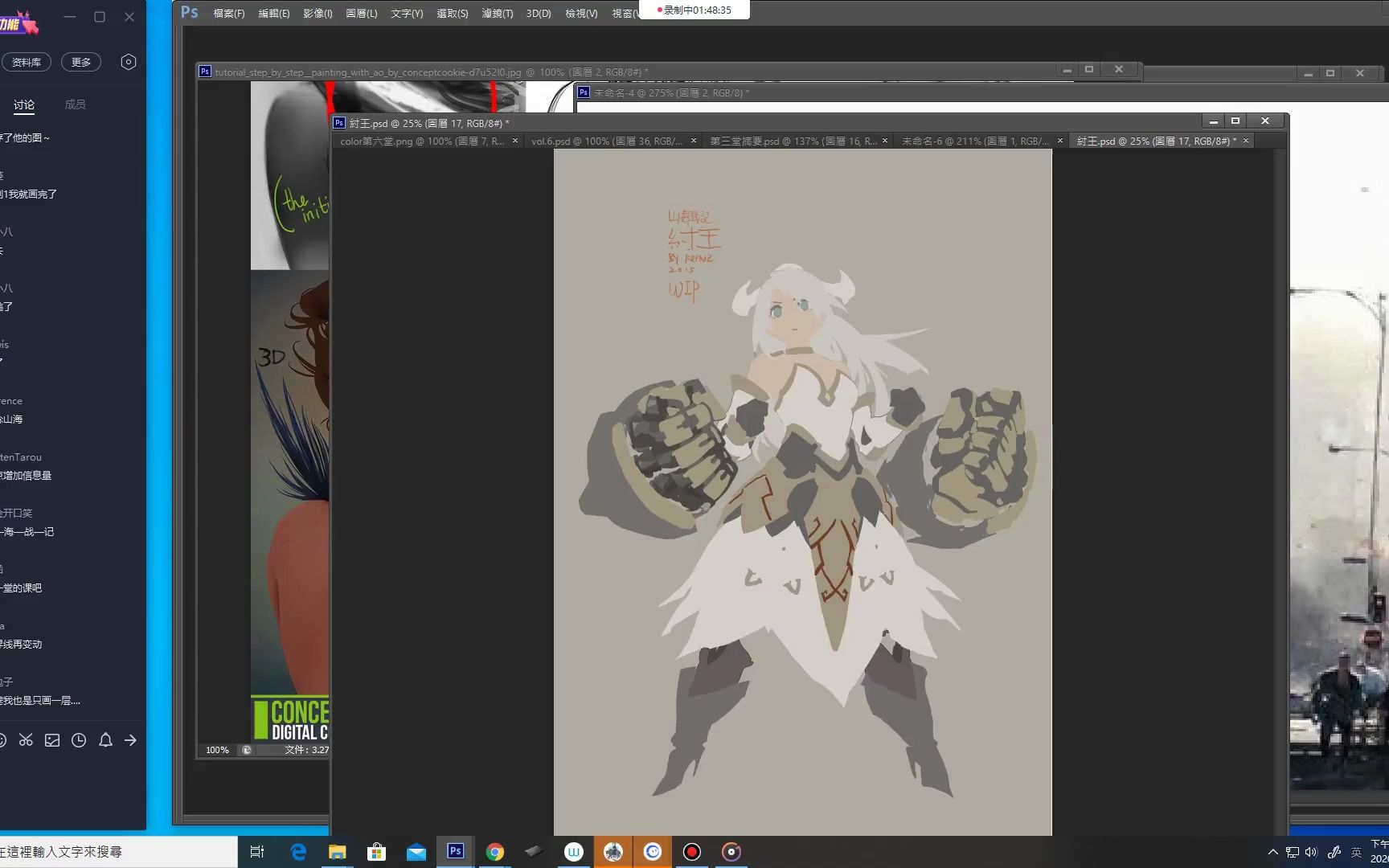Viewport: 1389px width, 868px height.
Task: Switch to 讨论 tab in chat panel
Action: click(x=24, y=104)
